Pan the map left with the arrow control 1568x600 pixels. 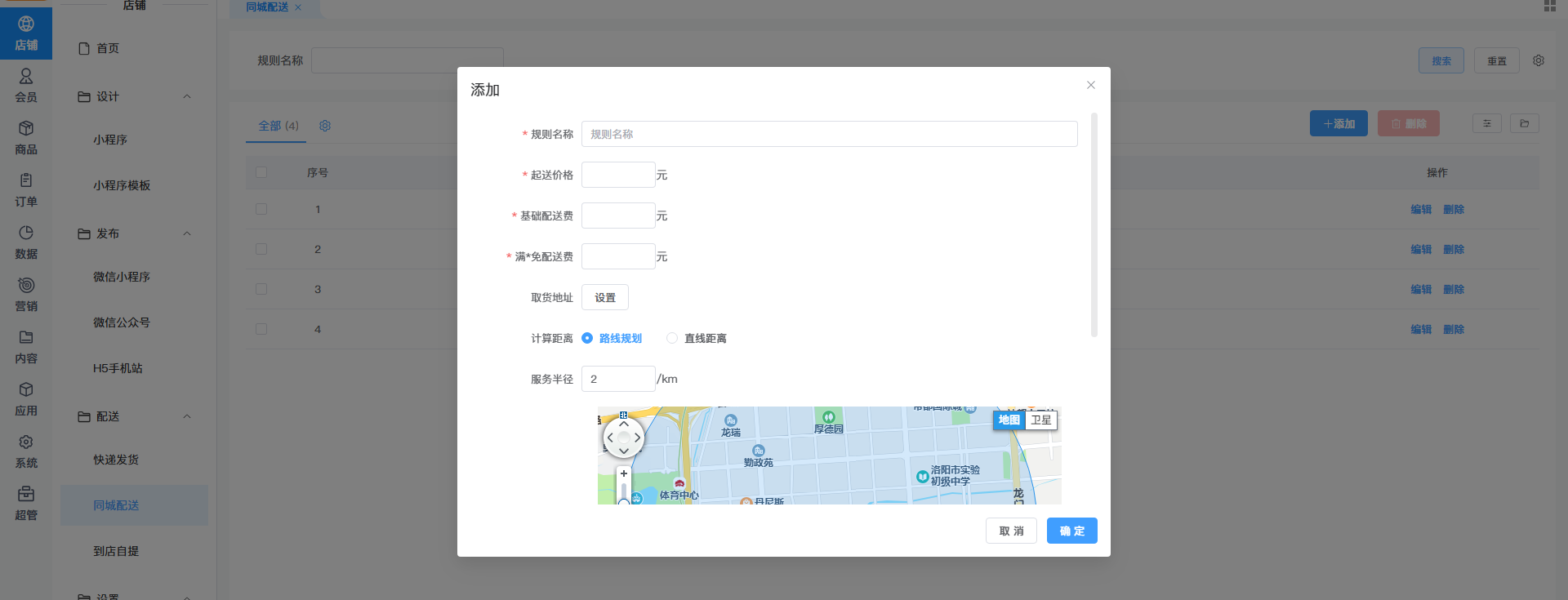tap(610, 438)
